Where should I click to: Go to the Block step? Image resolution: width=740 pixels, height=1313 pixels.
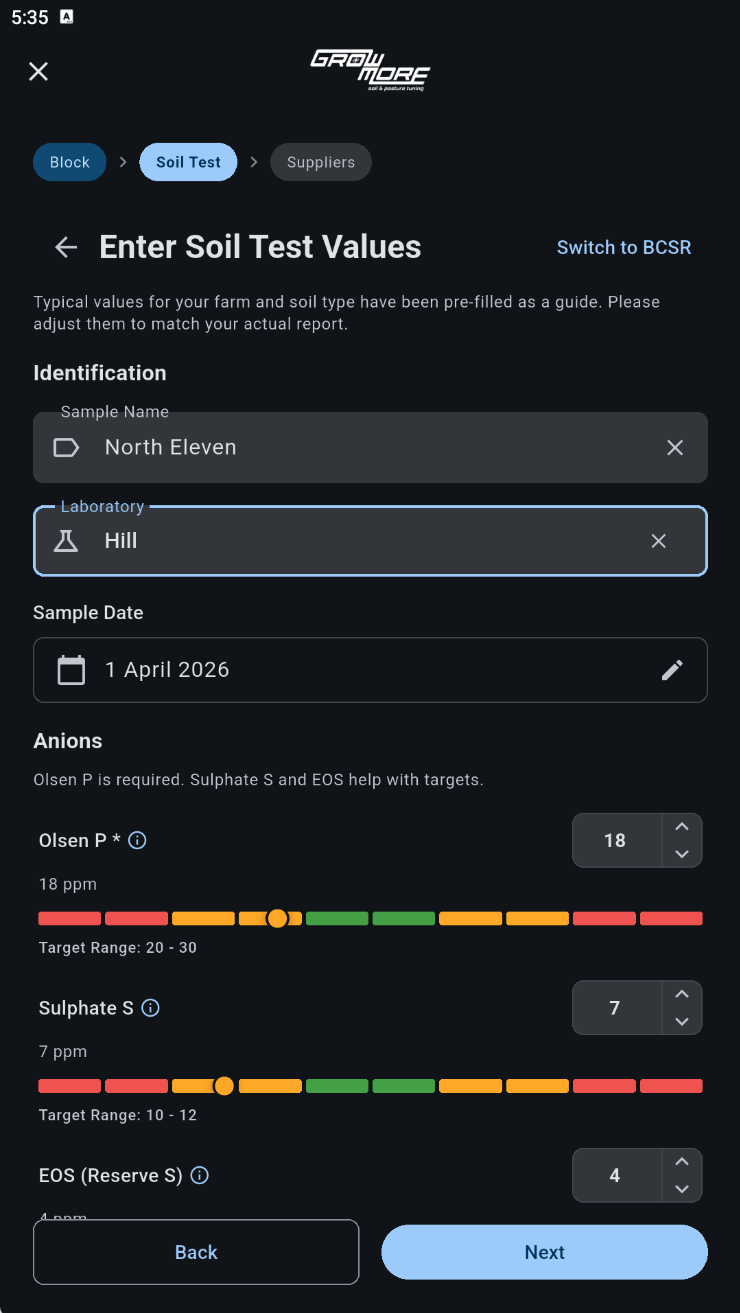pos(70,162)
